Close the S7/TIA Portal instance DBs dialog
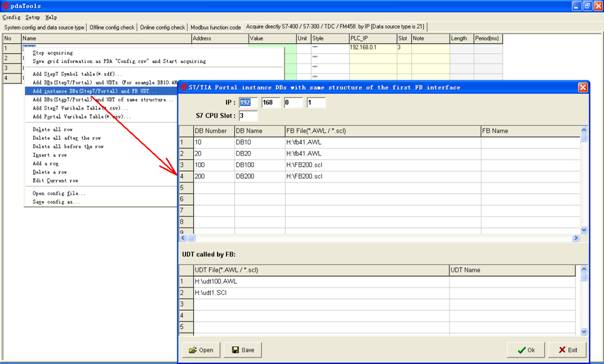Viewport: 604px width, 364px height. coord(583,87)
